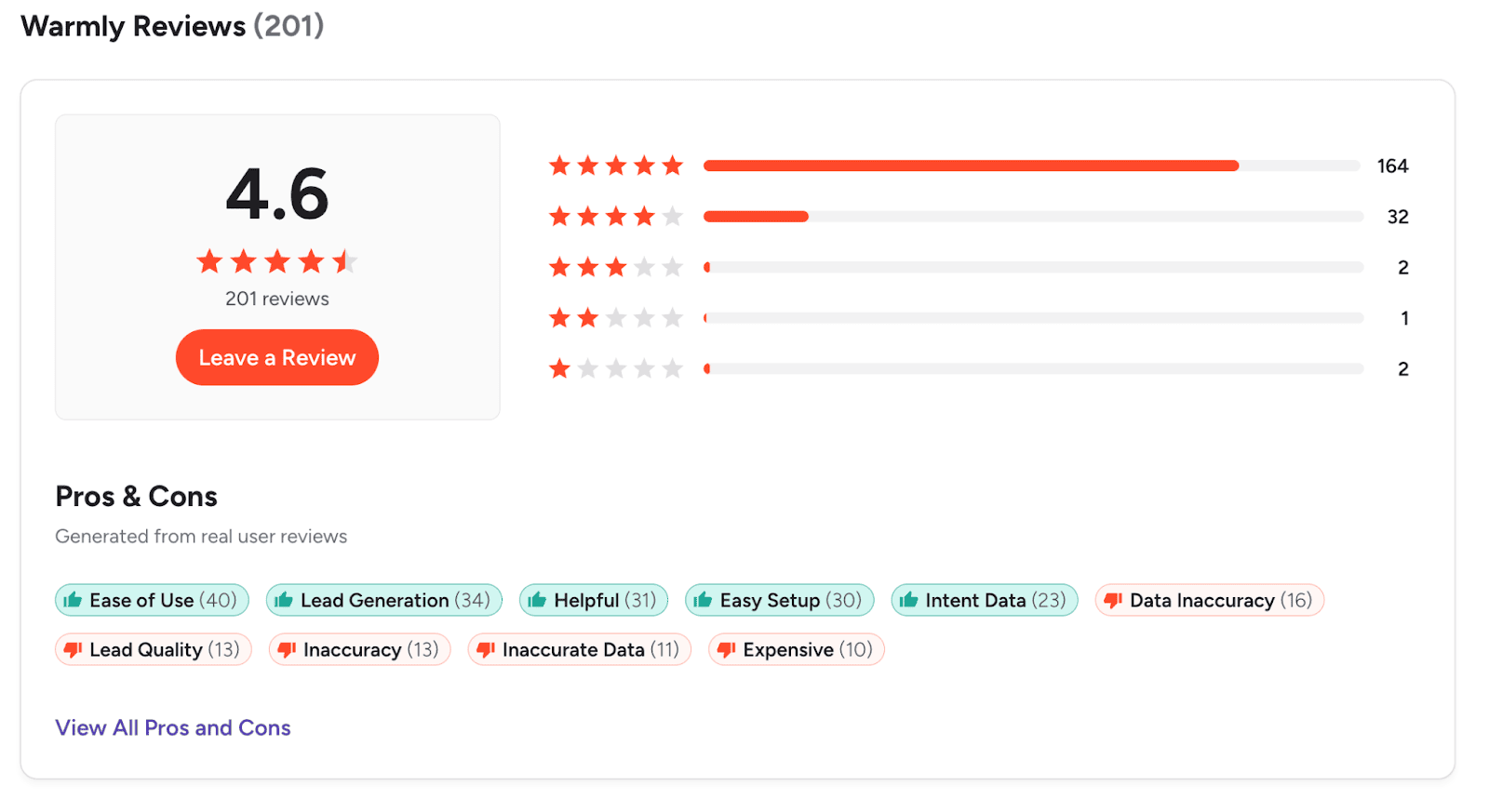Click the first star in the five-star row
Screen dimensions: 1489x812
pyautogui.click(x=559, y=165)
